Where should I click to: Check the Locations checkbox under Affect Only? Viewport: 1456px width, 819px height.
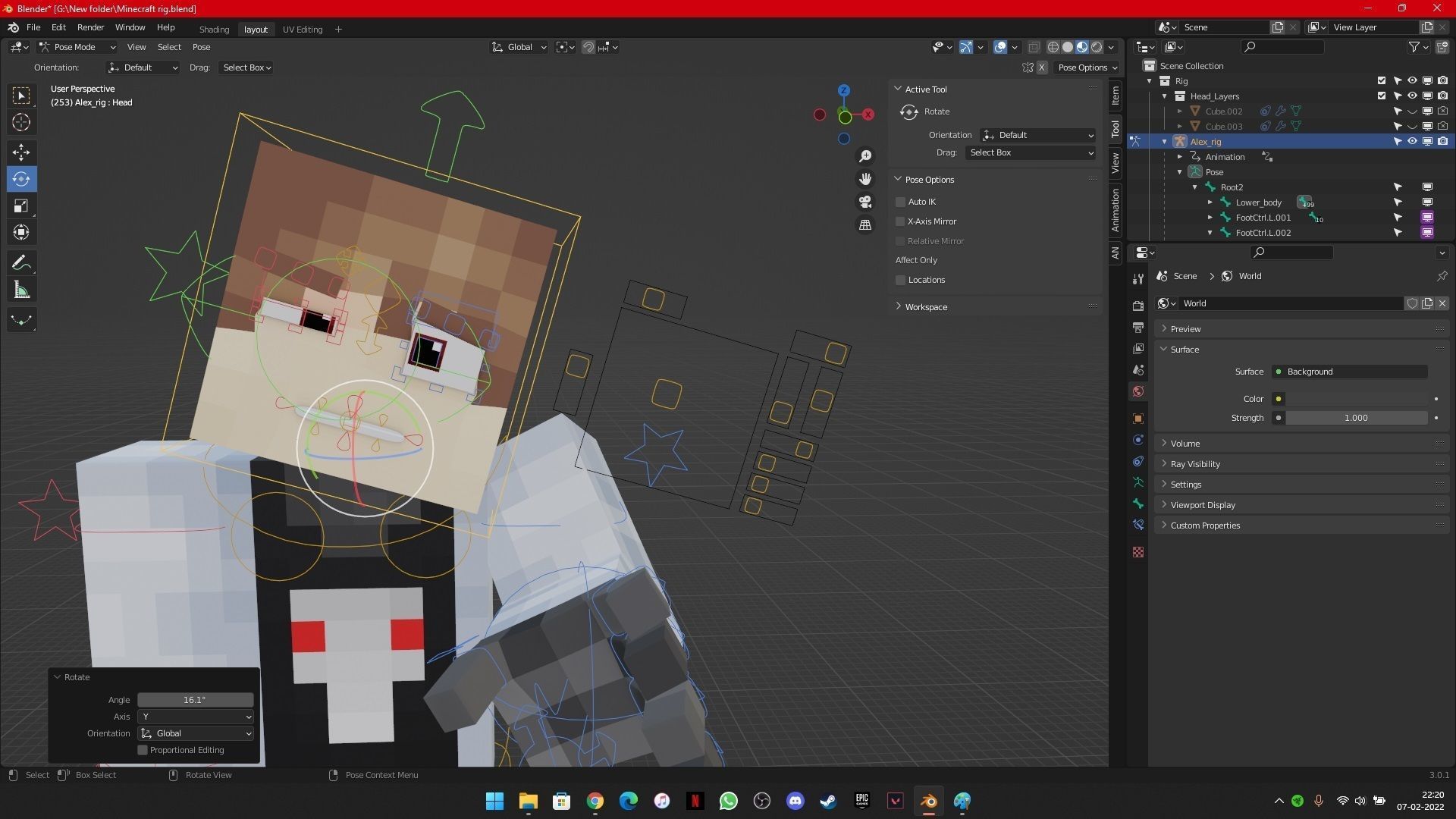(901, 280)
